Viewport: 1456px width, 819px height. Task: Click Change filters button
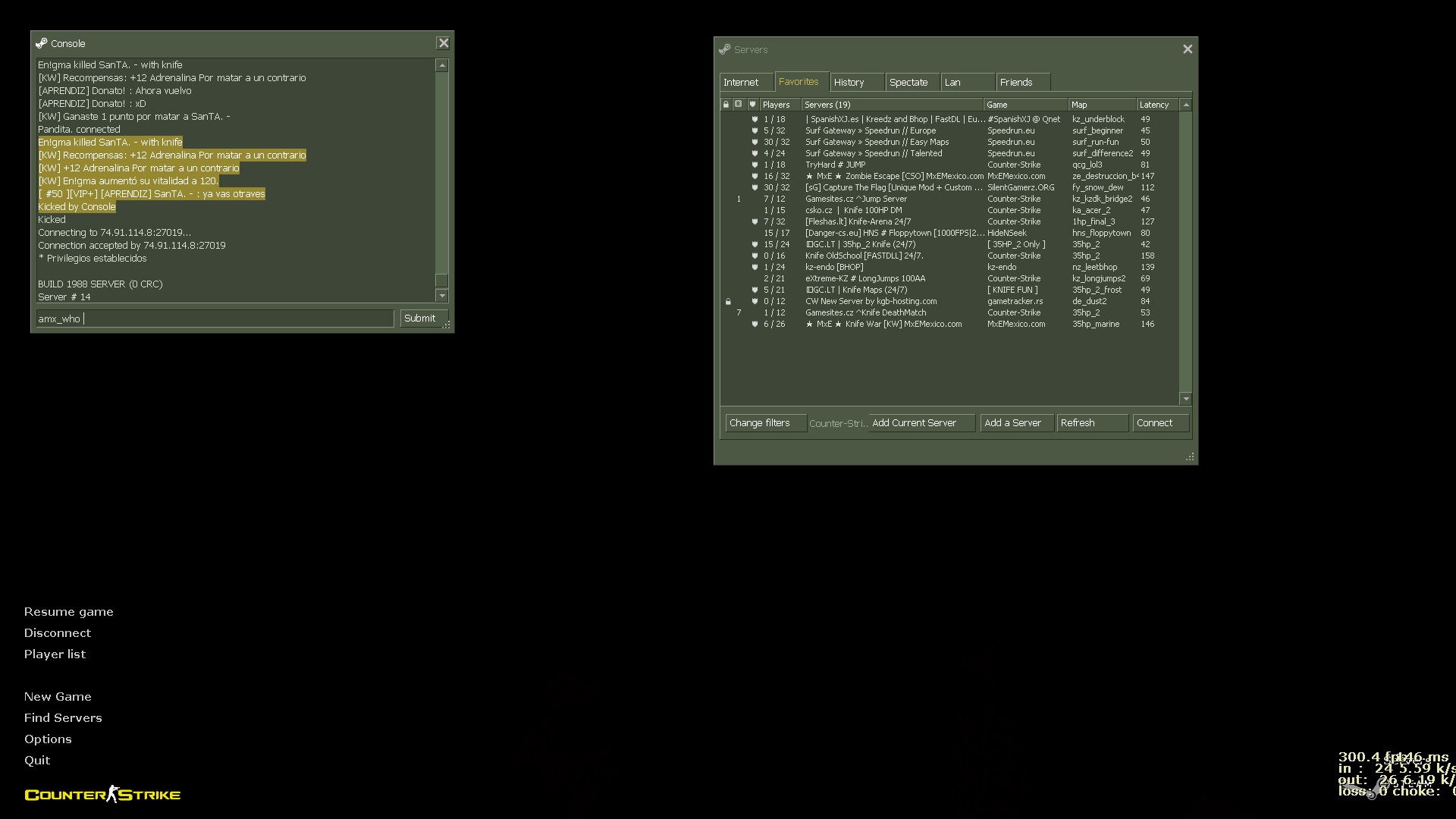point(766,423)
